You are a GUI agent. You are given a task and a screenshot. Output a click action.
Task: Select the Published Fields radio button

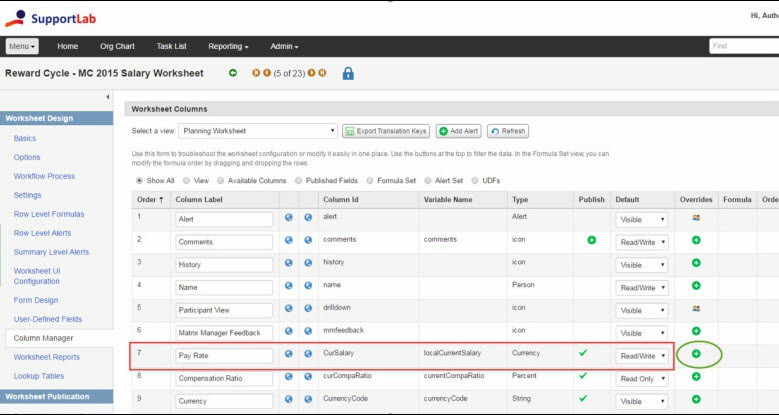coord(298,180)
